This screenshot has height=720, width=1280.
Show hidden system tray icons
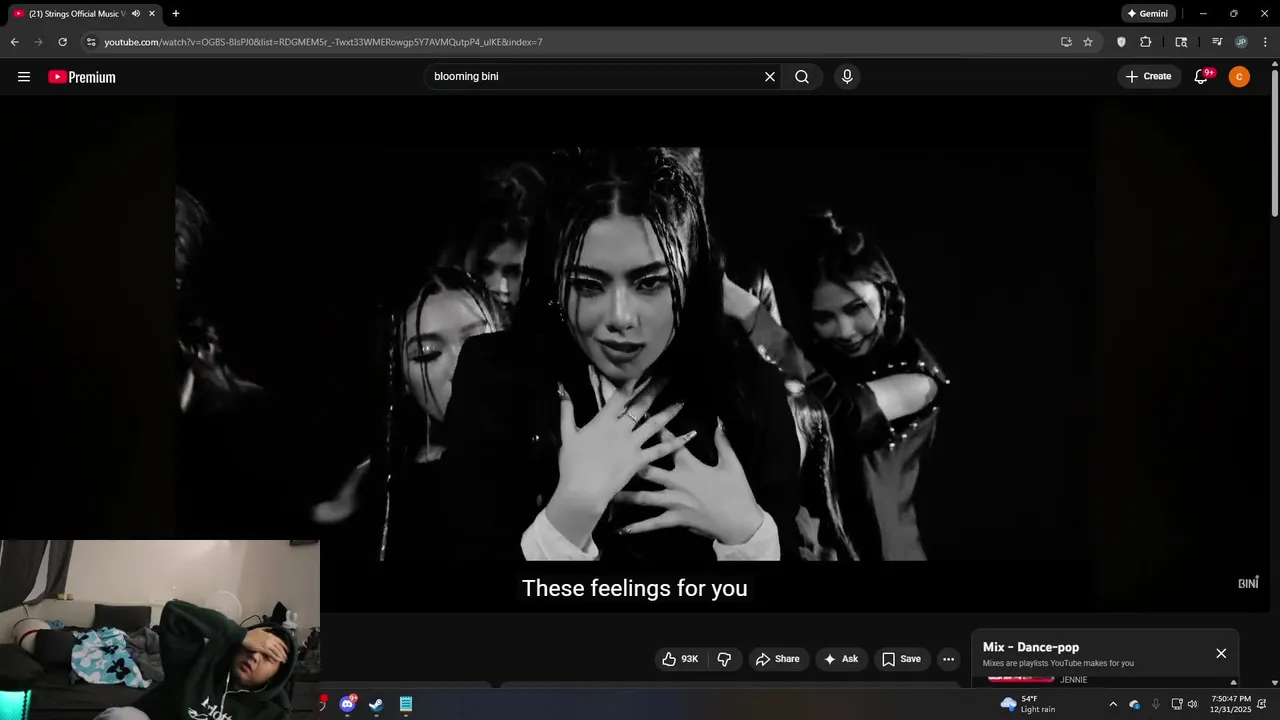point(1113,704)
